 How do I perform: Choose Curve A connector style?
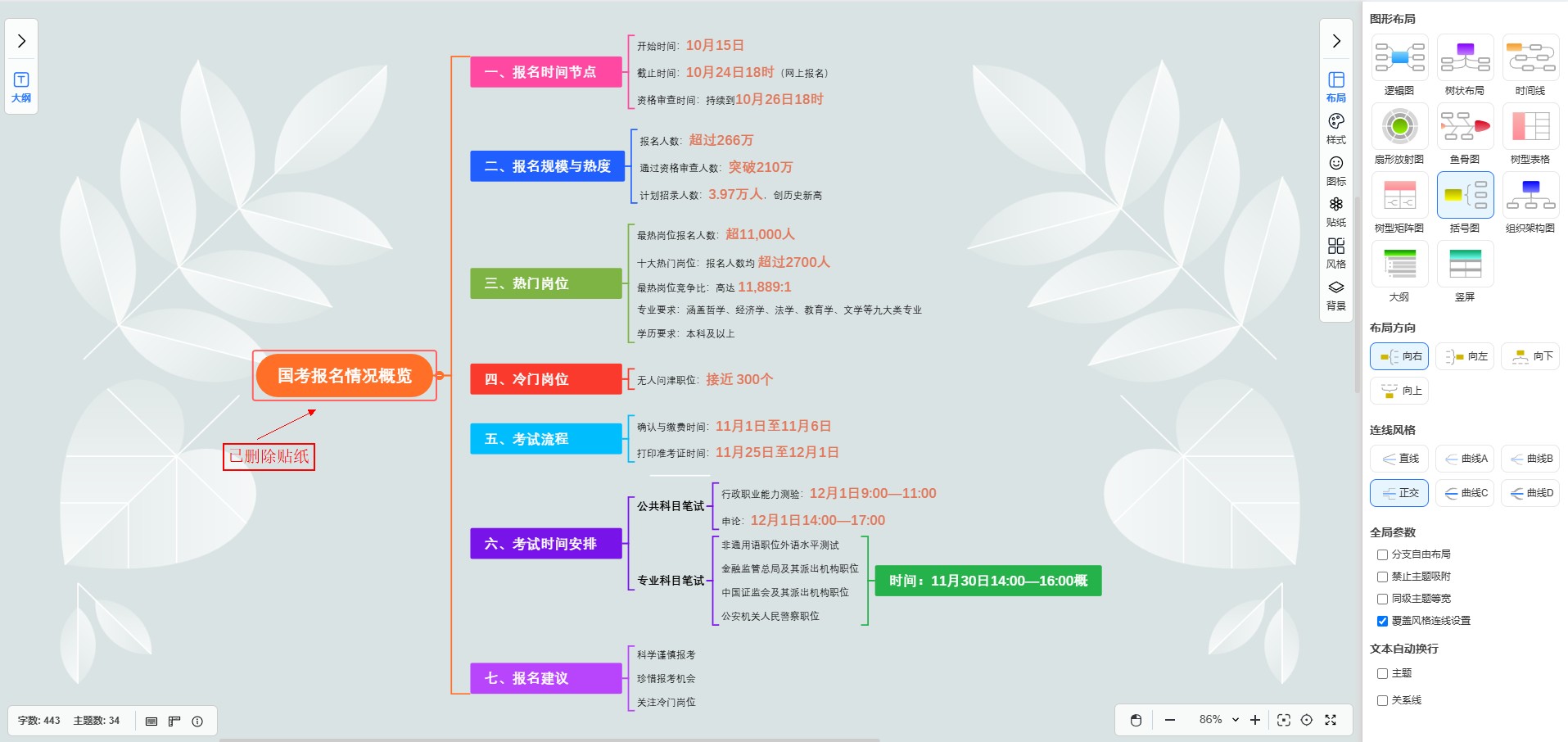(x=1465, y=459)
